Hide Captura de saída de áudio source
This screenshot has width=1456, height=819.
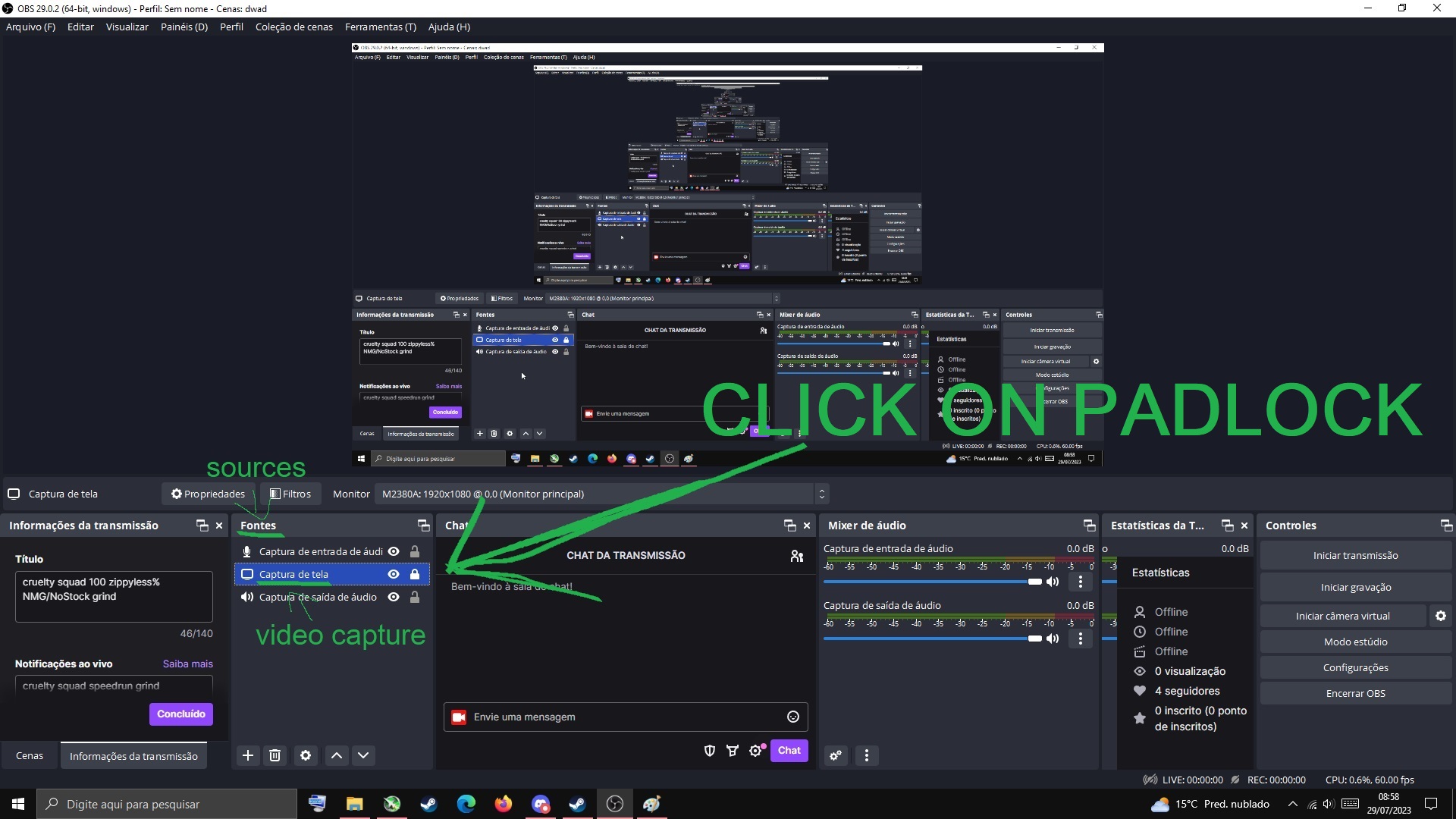click(x=394, y=597)
